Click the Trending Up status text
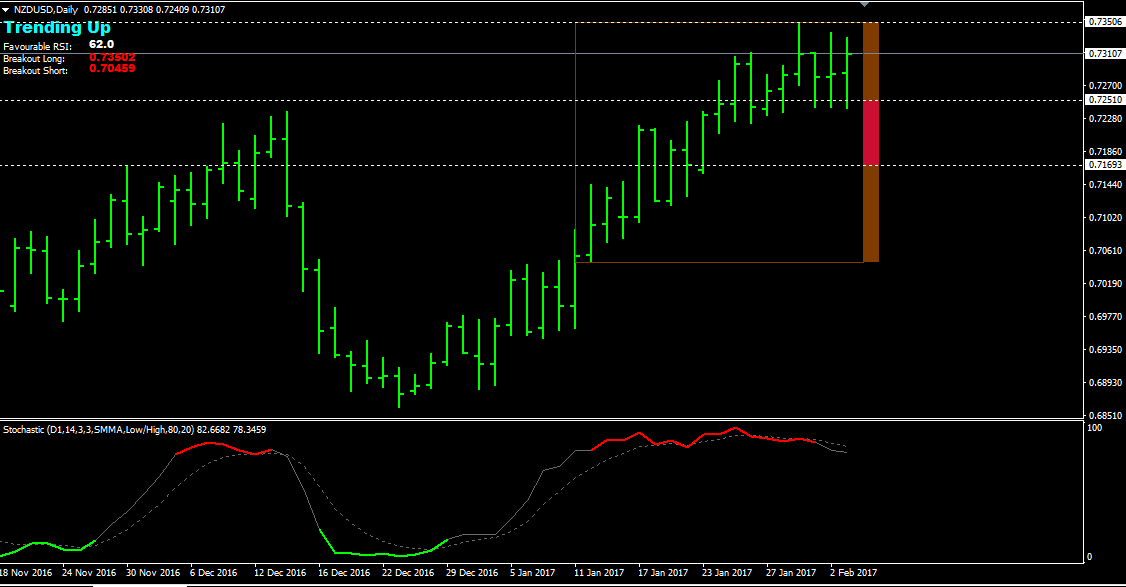The height and width of the screenshot is (587, 1126). coord(57,28)
